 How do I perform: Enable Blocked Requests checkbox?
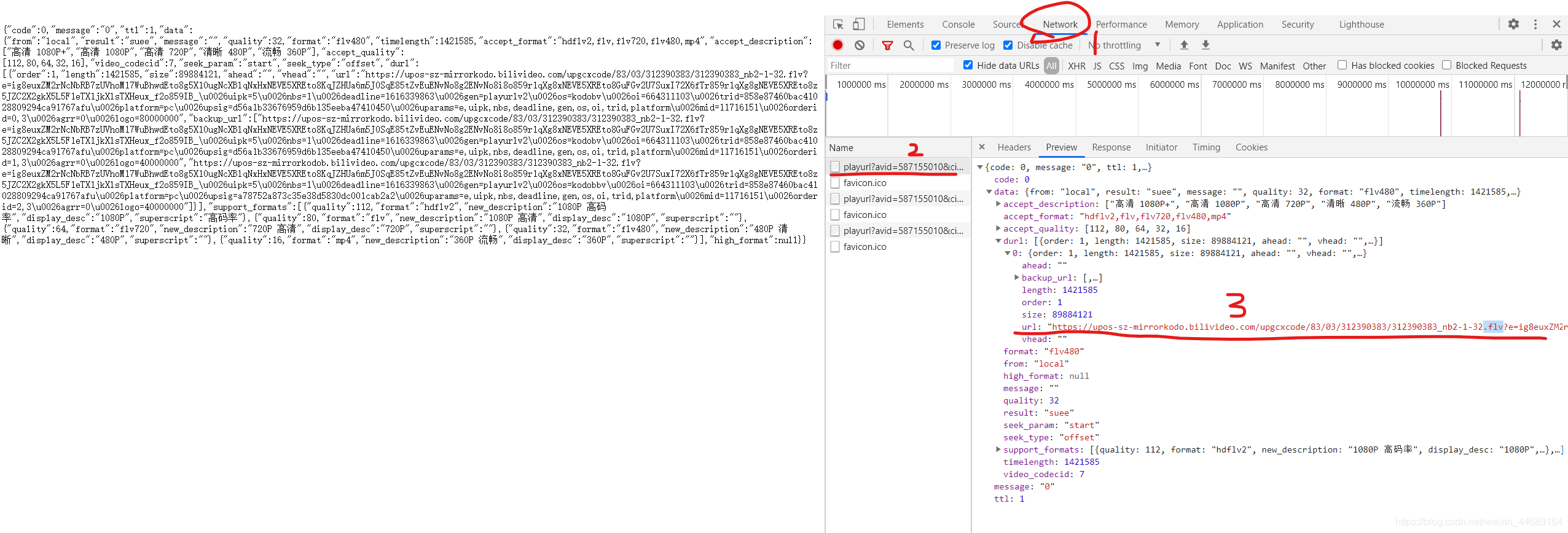click(x=1446, y=65)
